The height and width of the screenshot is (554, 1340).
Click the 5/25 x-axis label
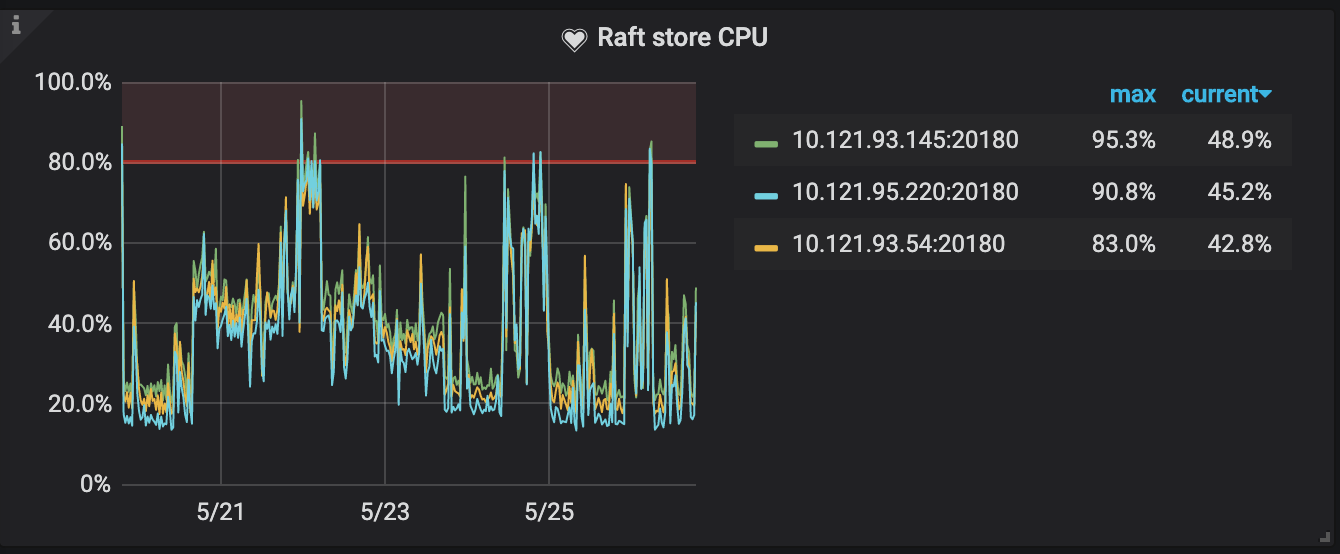[548, 512]
